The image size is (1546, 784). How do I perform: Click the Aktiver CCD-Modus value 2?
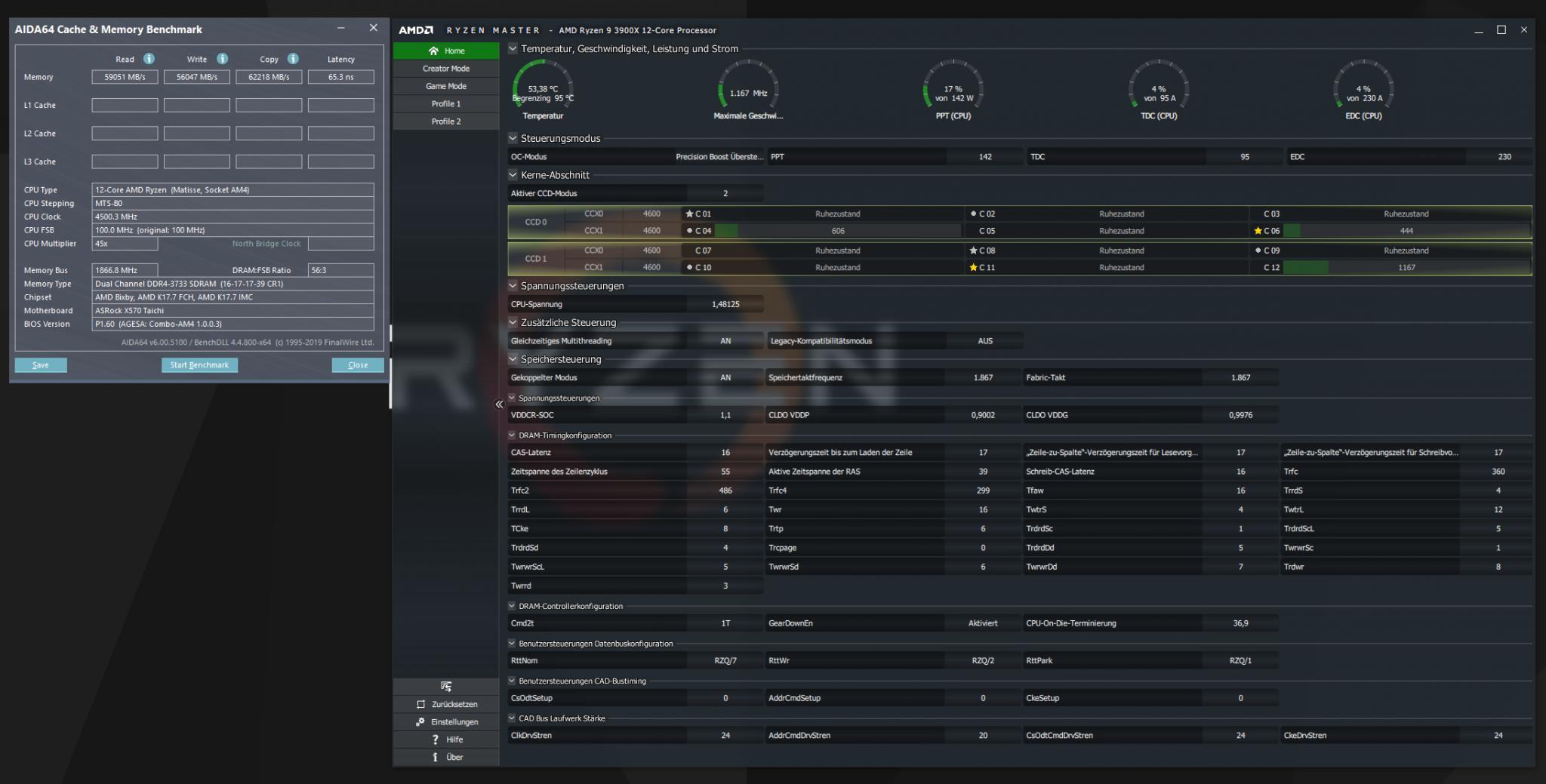[x=725, y=193]
